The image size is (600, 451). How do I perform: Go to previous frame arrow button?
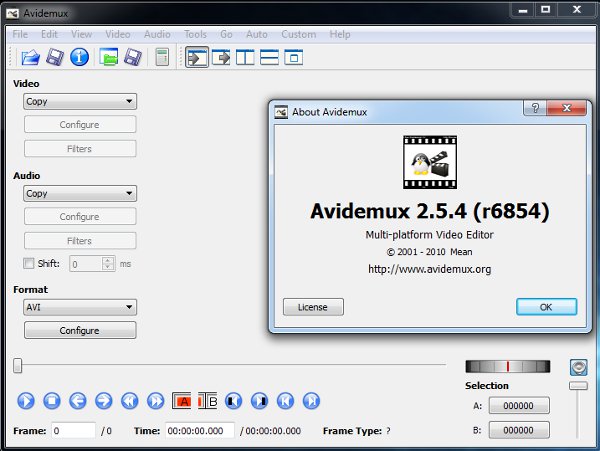pyautogui.click(x=78, y=401)
